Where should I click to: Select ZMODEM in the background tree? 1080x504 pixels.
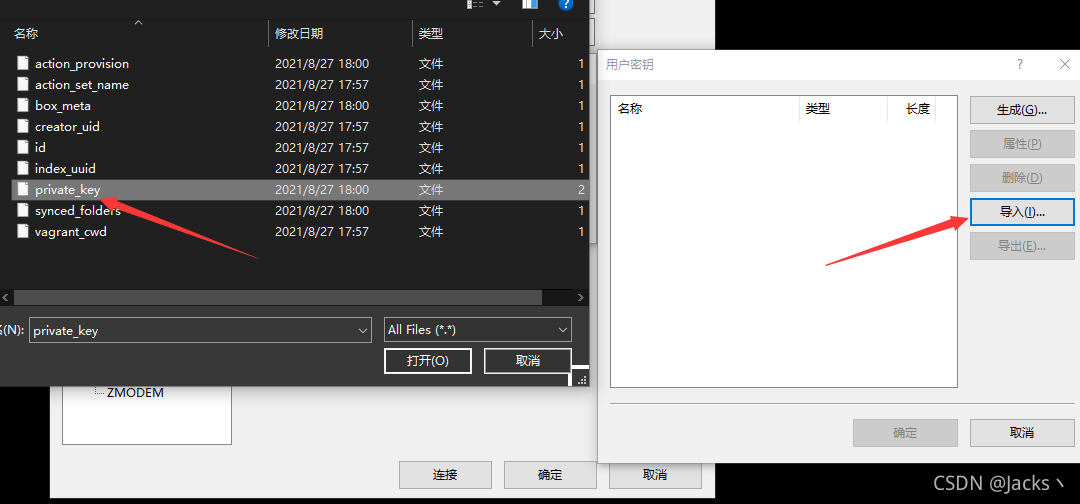(x=136, y=393)
